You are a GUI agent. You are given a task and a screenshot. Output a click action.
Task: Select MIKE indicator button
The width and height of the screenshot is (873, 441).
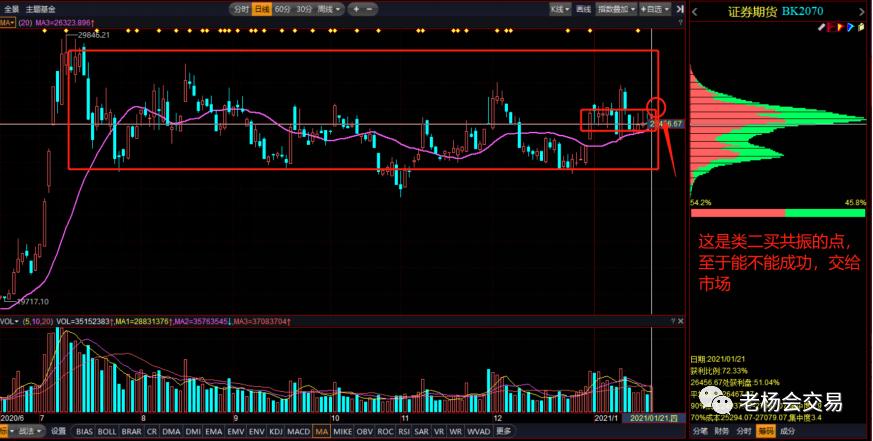(342, 432)
